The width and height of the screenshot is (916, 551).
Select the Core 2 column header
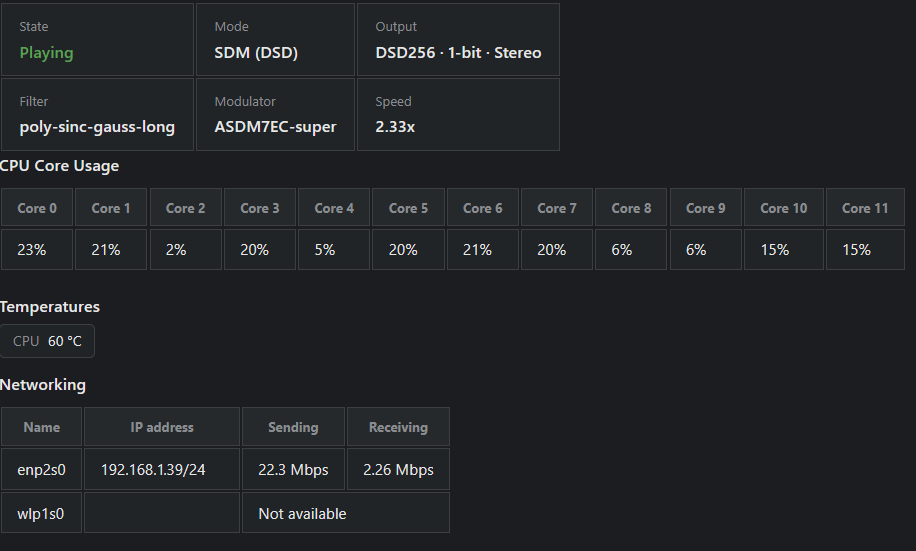(x=186, y=207)
